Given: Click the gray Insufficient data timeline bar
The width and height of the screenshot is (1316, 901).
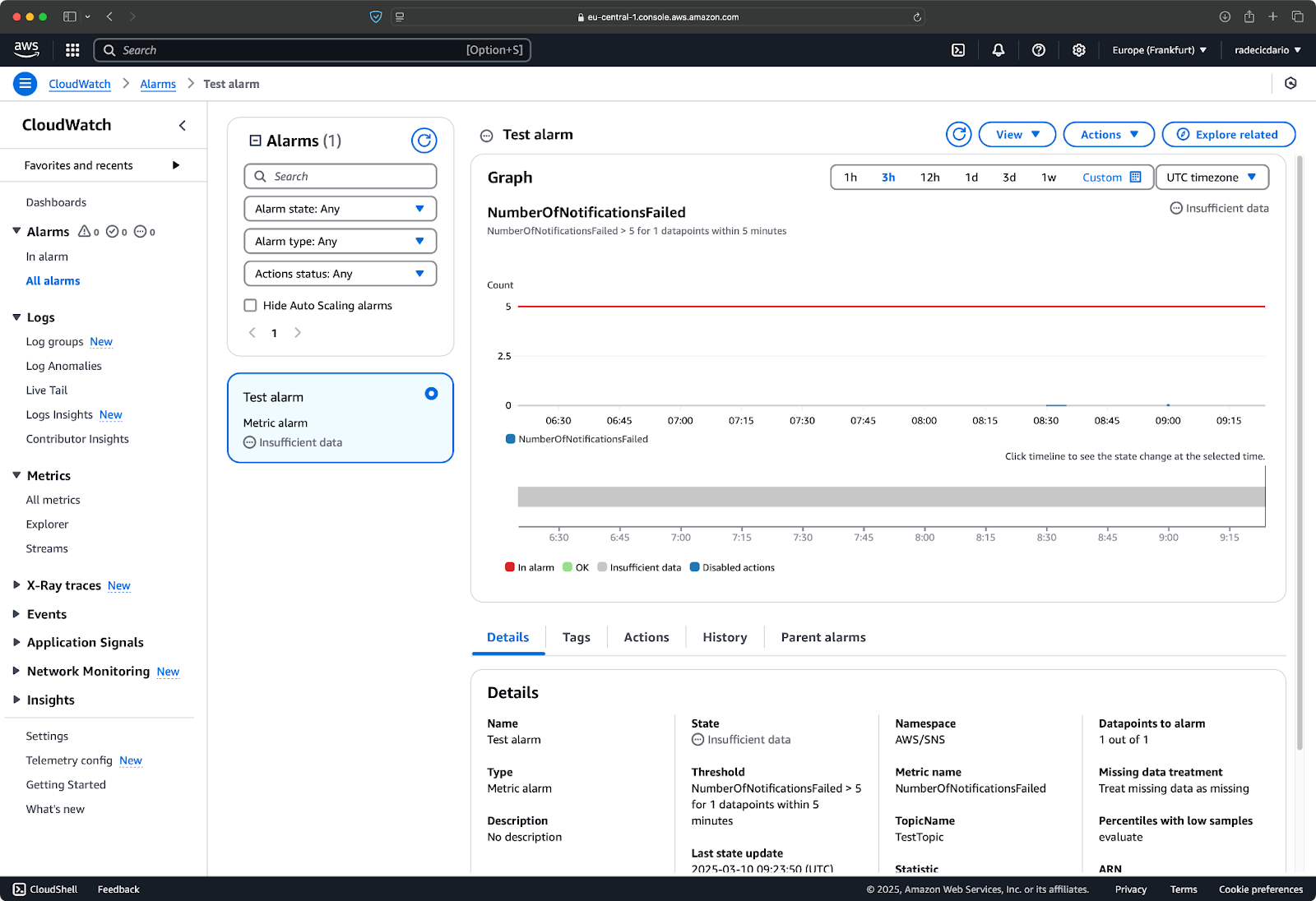Looking at the screenshot, I should coord(892,497).
